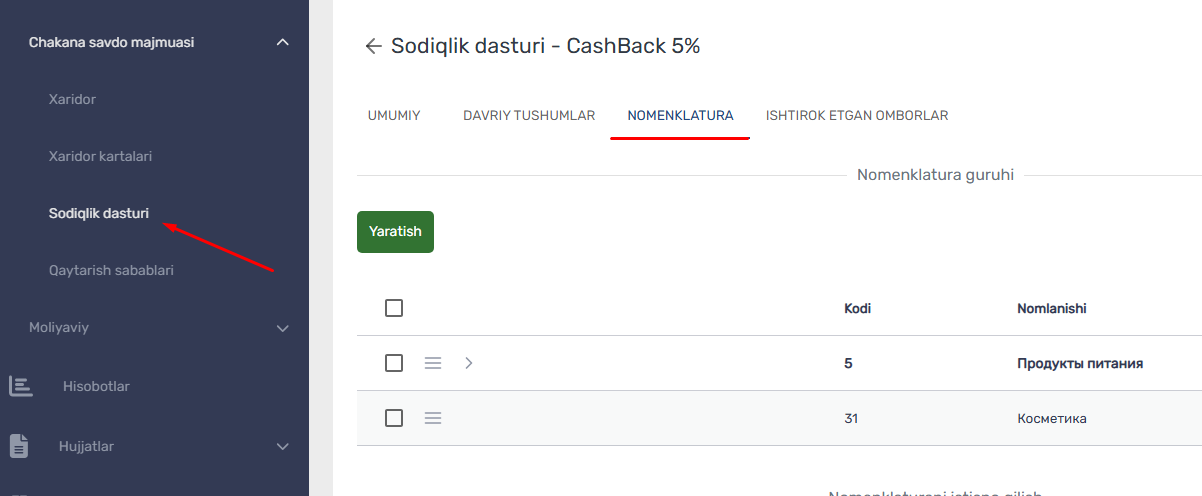Image resolution: width=1202 pixels, height=496 pixels.
Task: Open Xaridor kartalari in sidebar
Action: (100, 157)
